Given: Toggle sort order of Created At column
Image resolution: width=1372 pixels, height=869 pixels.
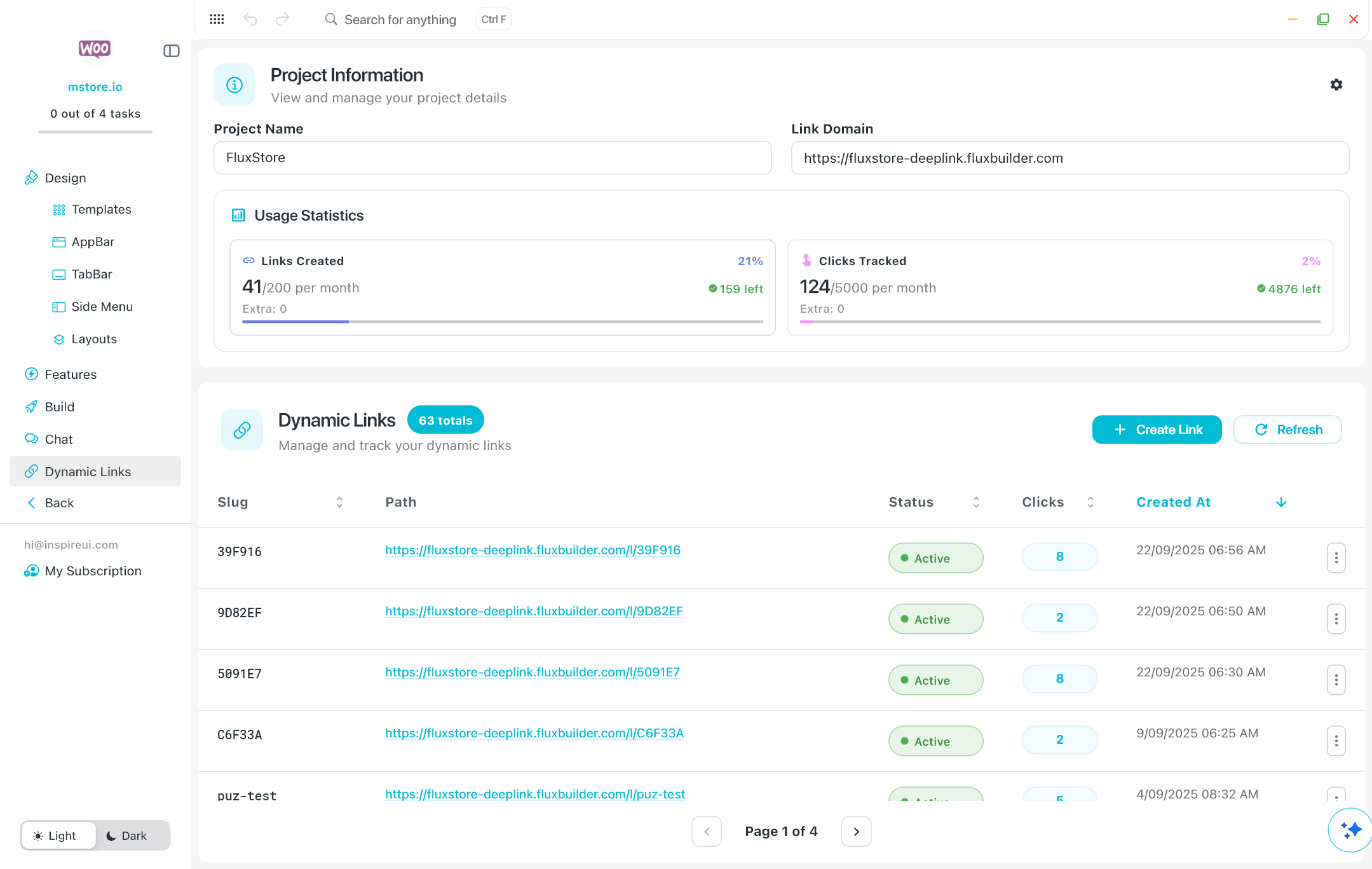Looking at the screenshot, I should (1280, 502).
